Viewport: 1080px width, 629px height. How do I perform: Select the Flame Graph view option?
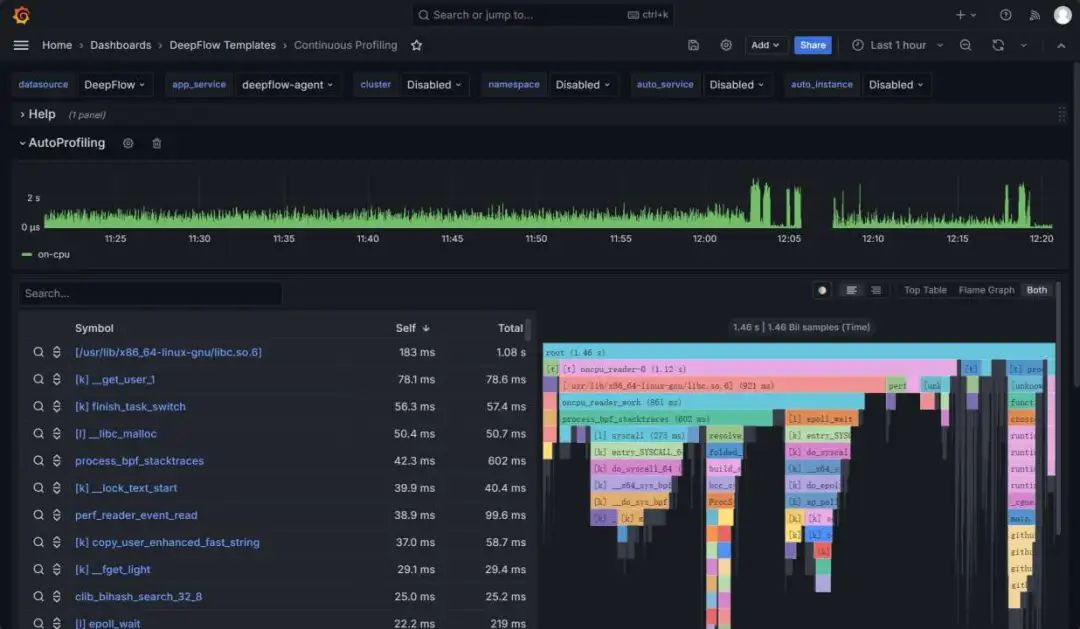pyautogui.click(x=986, y=290)
